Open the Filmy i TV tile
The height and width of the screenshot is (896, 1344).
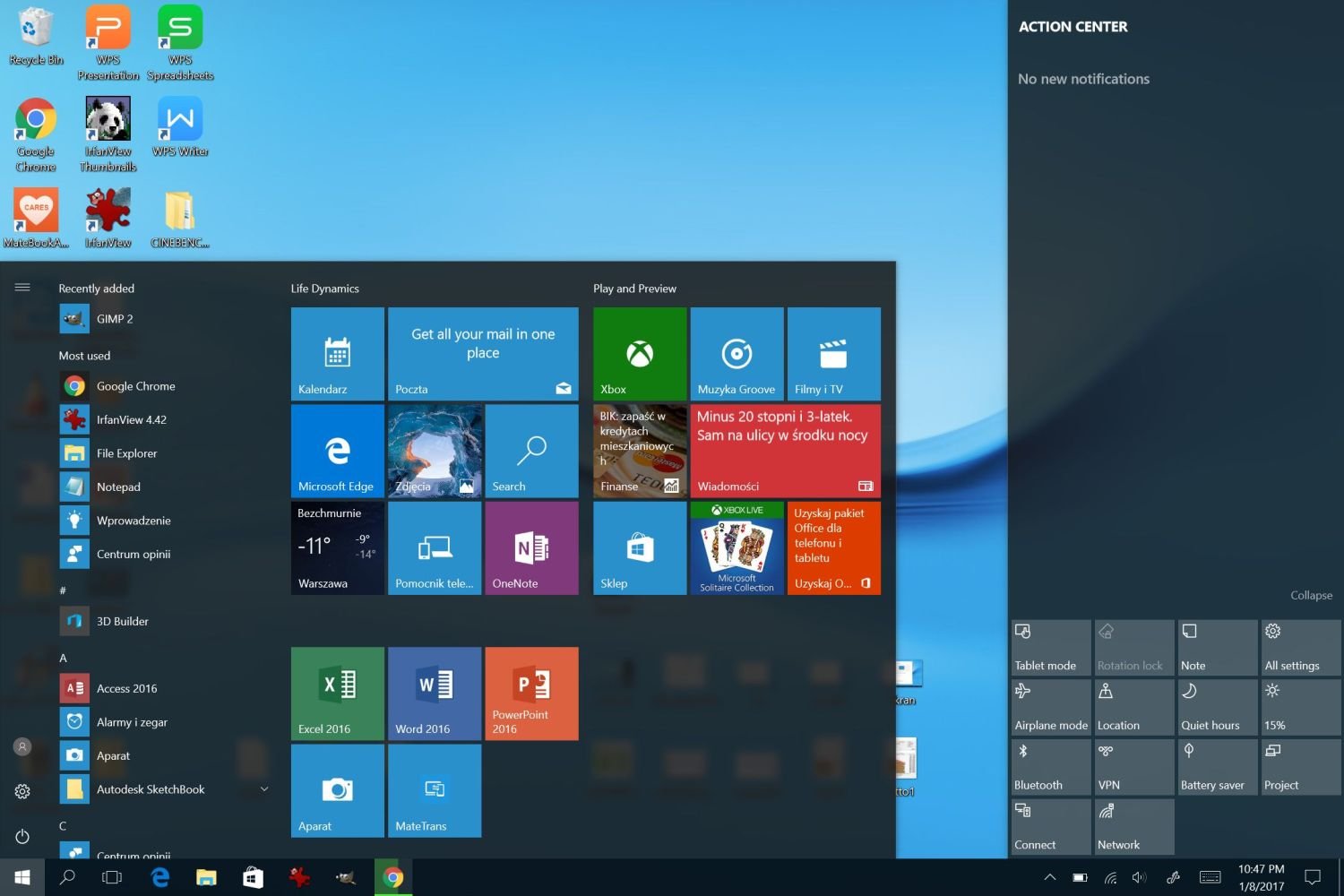point(834,354)
